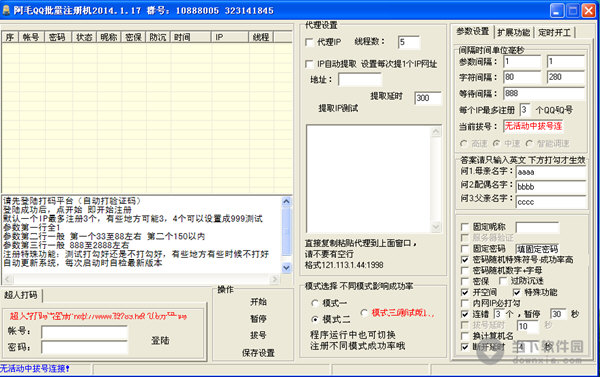Click the 拨号 button
The width and height of the screenshot is (600, 377).
(258, 335)
